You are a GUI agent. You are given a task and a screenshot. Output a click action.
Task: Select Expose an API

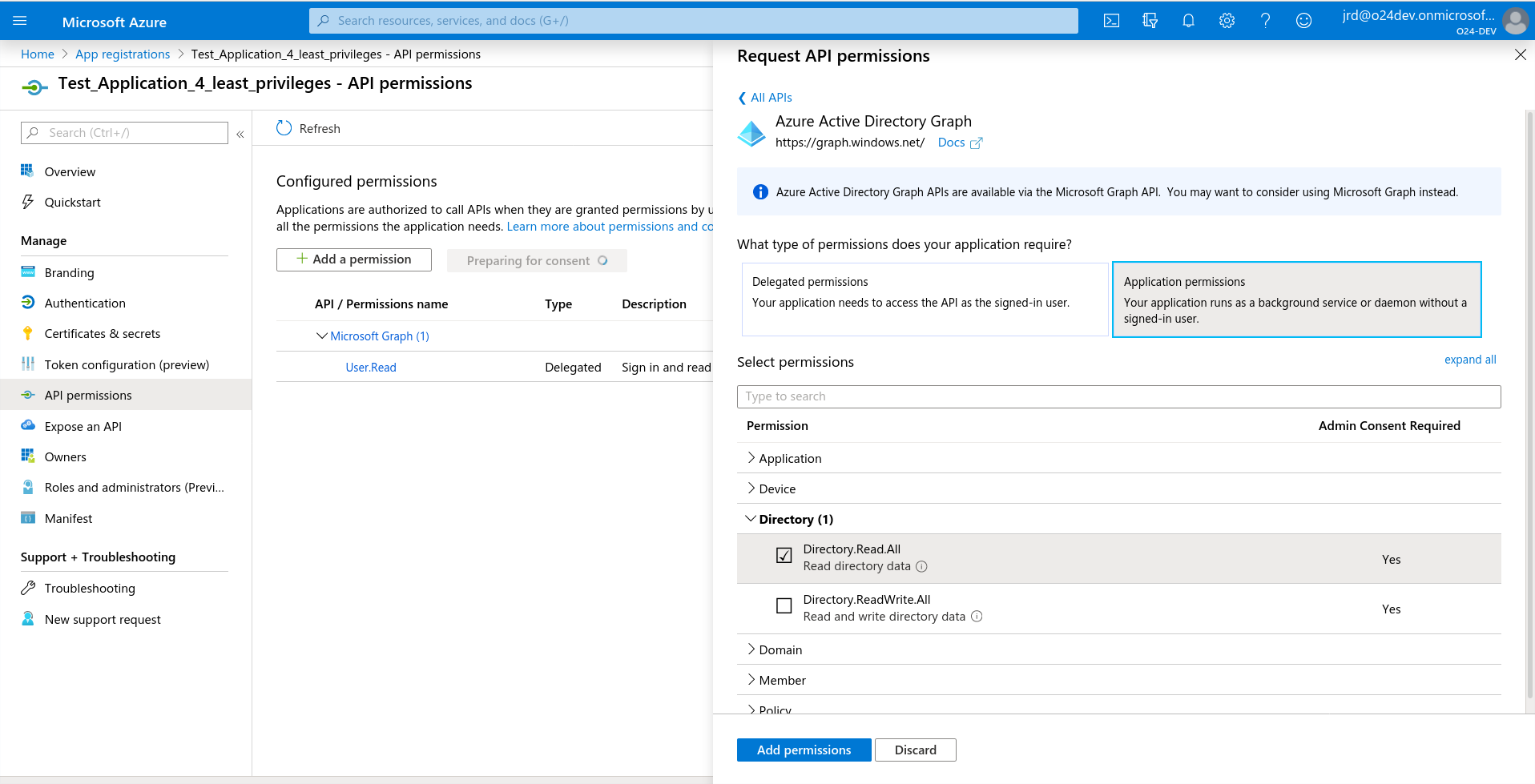point(83,426)
